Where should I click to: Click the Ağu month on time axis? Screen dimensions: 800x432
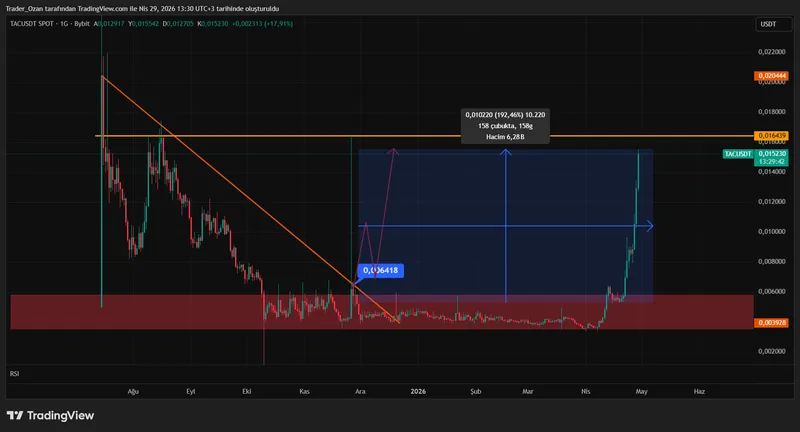pyautogui.click(x=133, y=392)
